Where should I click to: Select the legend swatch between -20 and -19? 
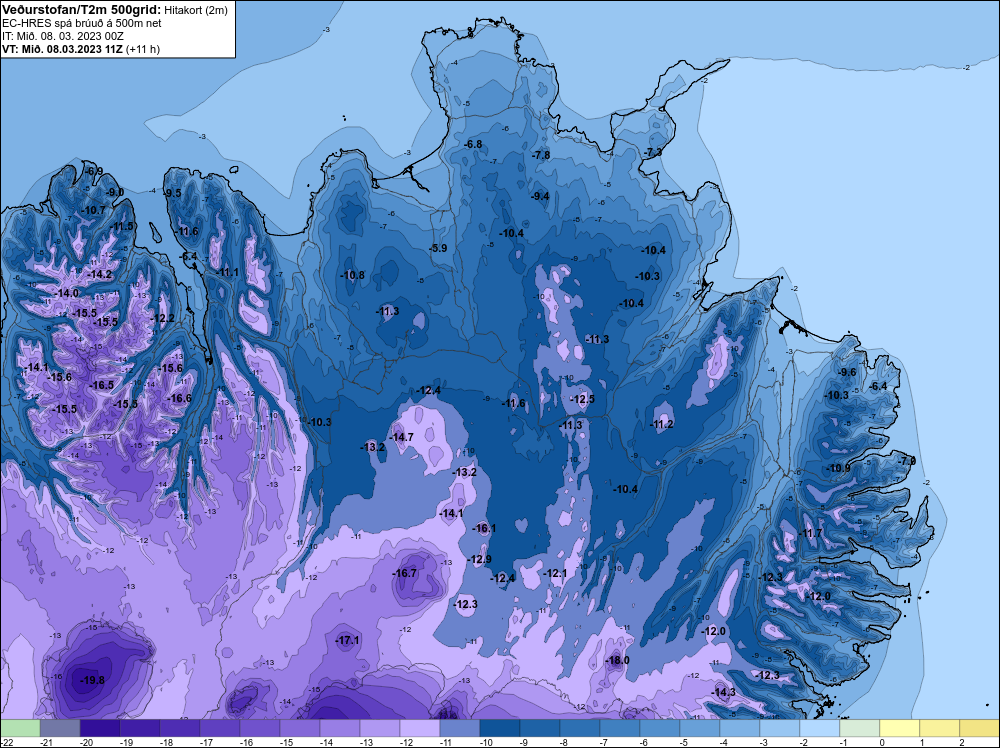tap(99, 728)
